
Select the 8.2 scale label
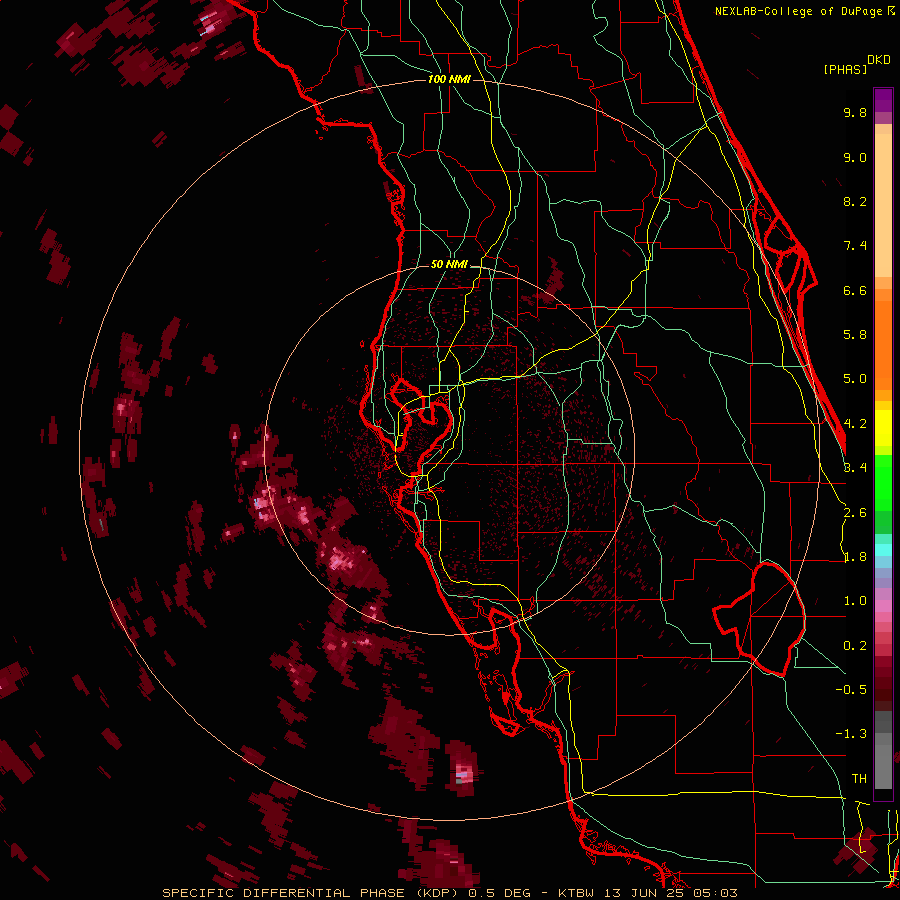coord(855,201)
